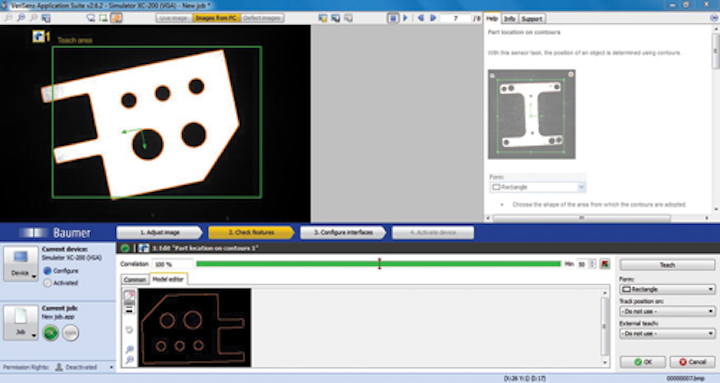Viewport: 720px width, 383px height.
Task: Click OK to confirm the feature
Action: (x=643, y=362)
